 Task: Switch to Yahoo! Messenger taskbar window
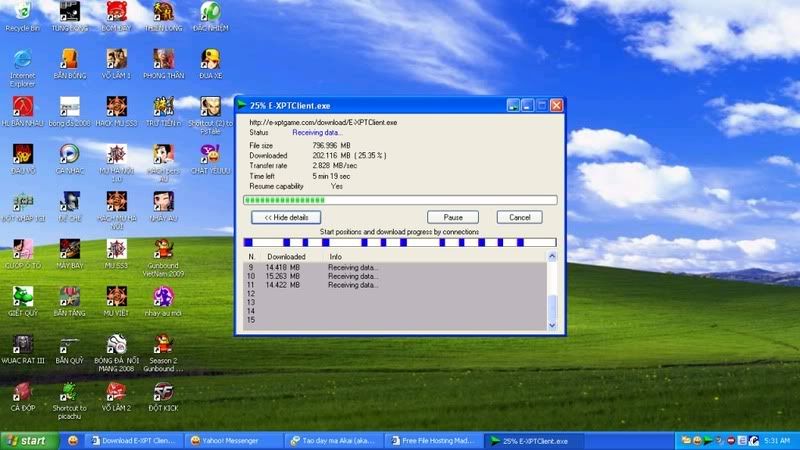click(233, 441)
